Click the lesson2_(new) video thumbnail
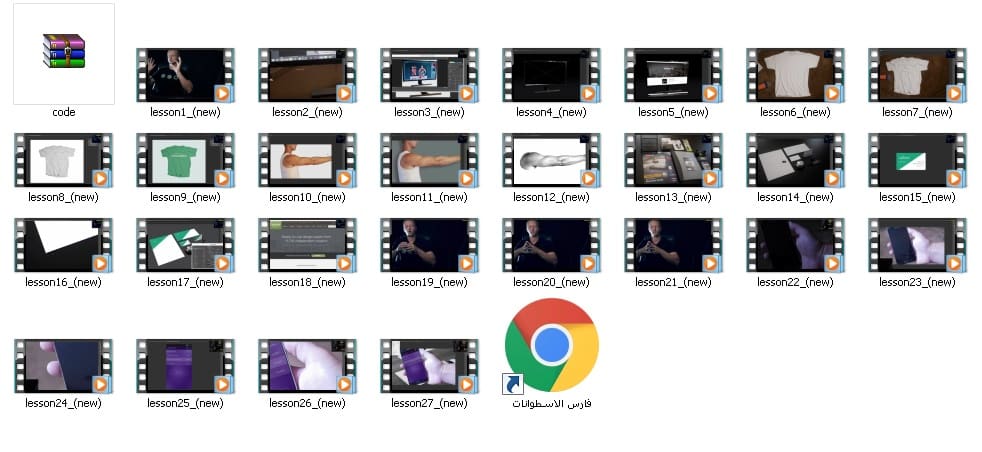 (x=308, y=76)
